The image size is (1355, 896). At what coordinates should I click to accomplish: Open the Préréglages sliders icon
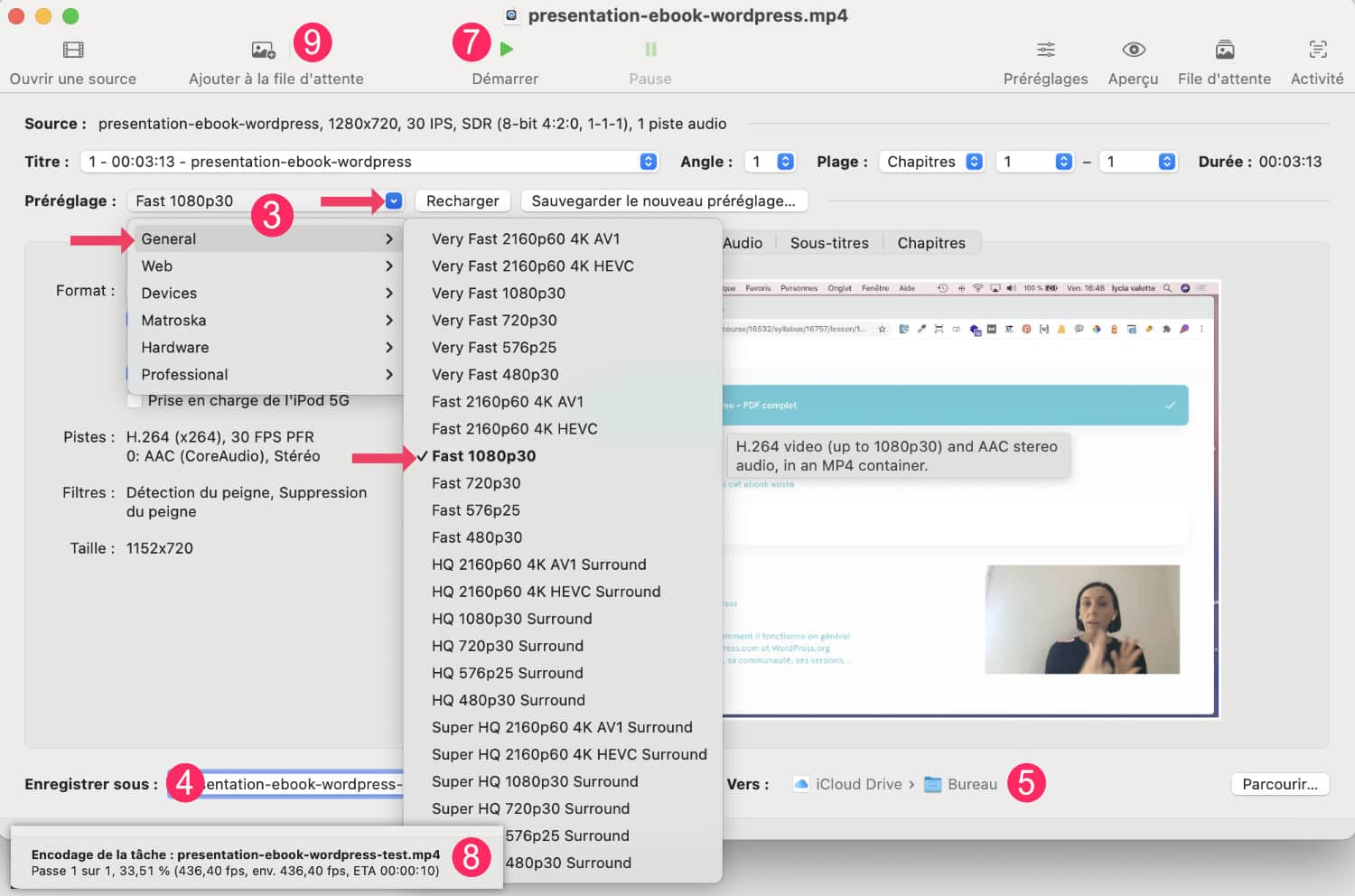1045,49
